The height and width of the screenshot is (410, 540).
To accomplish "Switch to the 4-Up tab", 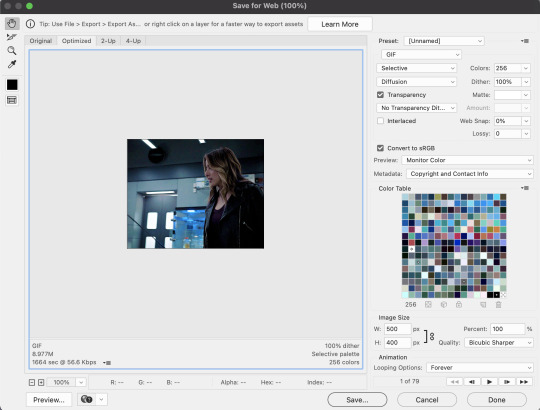I will click(133, 41).
